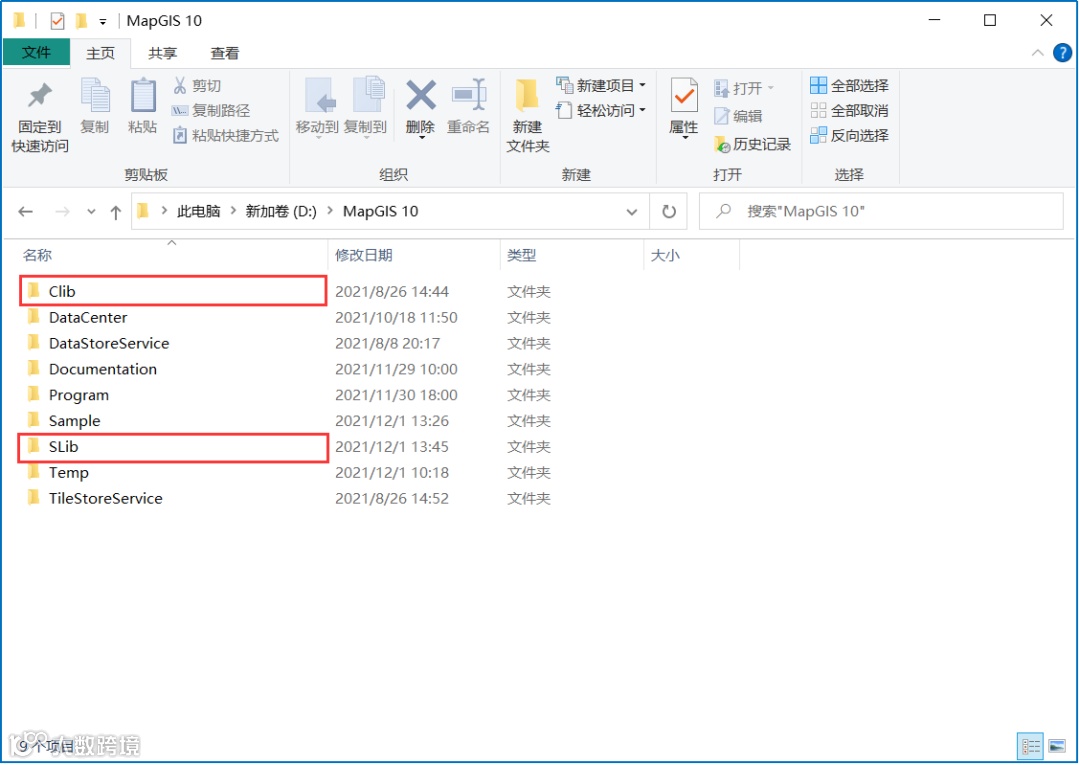Screen dimensions: 1080x765
Task: Click 此电脑 in the address path
Action: [198, 211]
